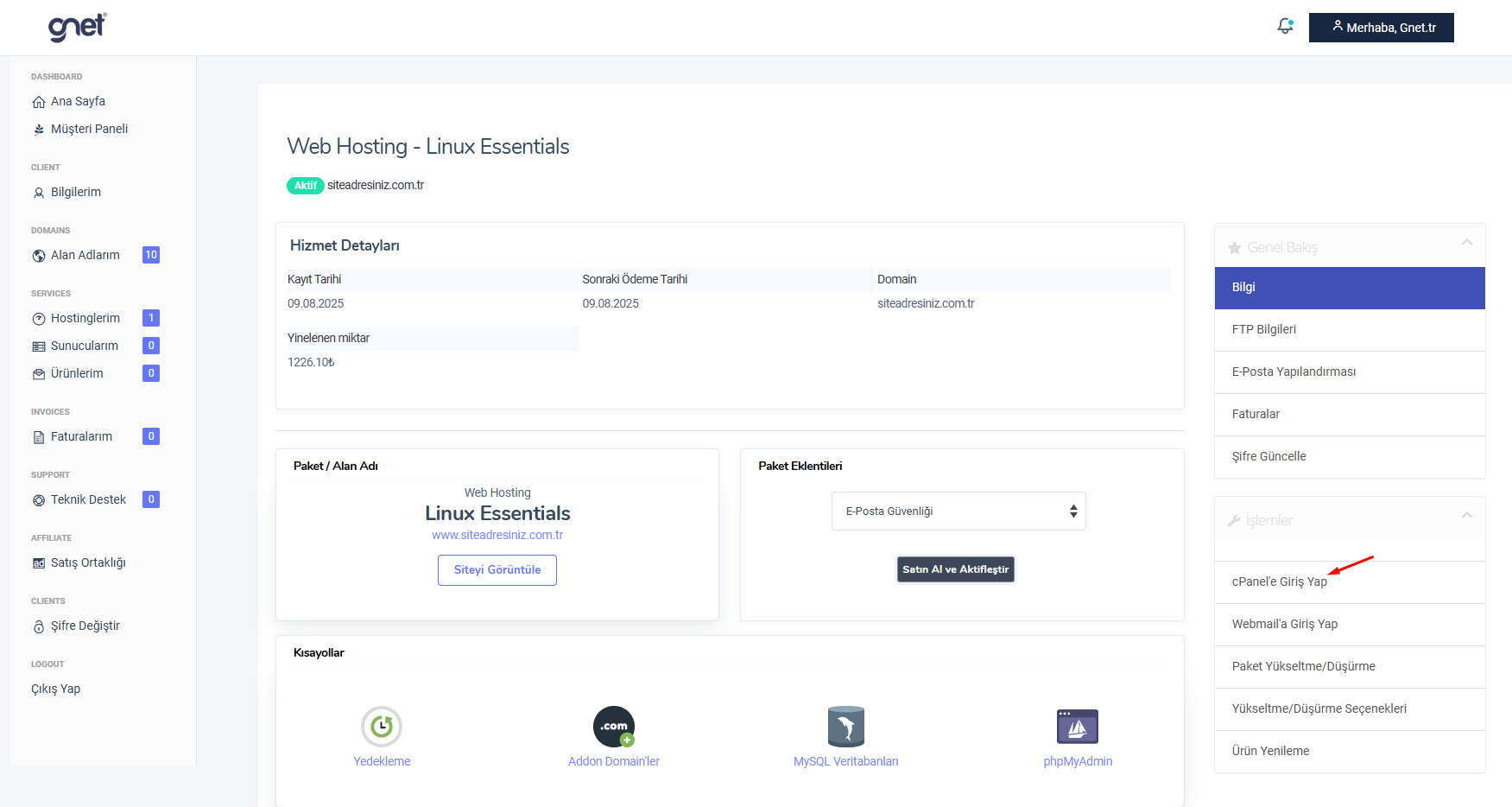Collapse the Genel Bakış panel chevron
The image size is (1512, 807).
pyautogui.click(x=1466, y=242)
